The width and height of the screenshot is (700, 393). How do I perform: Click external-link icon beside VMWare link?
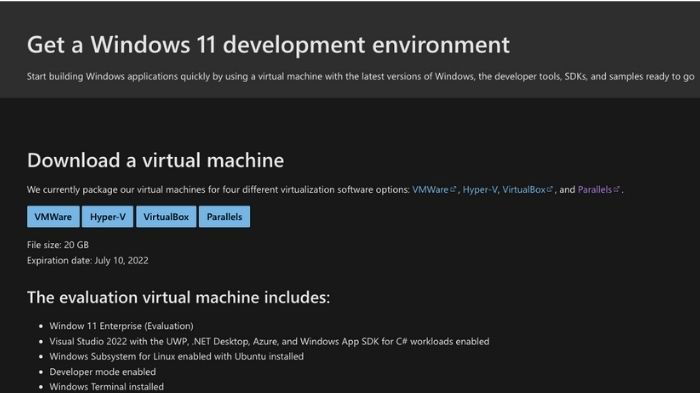pyautogui.click(x=453, y=189)
